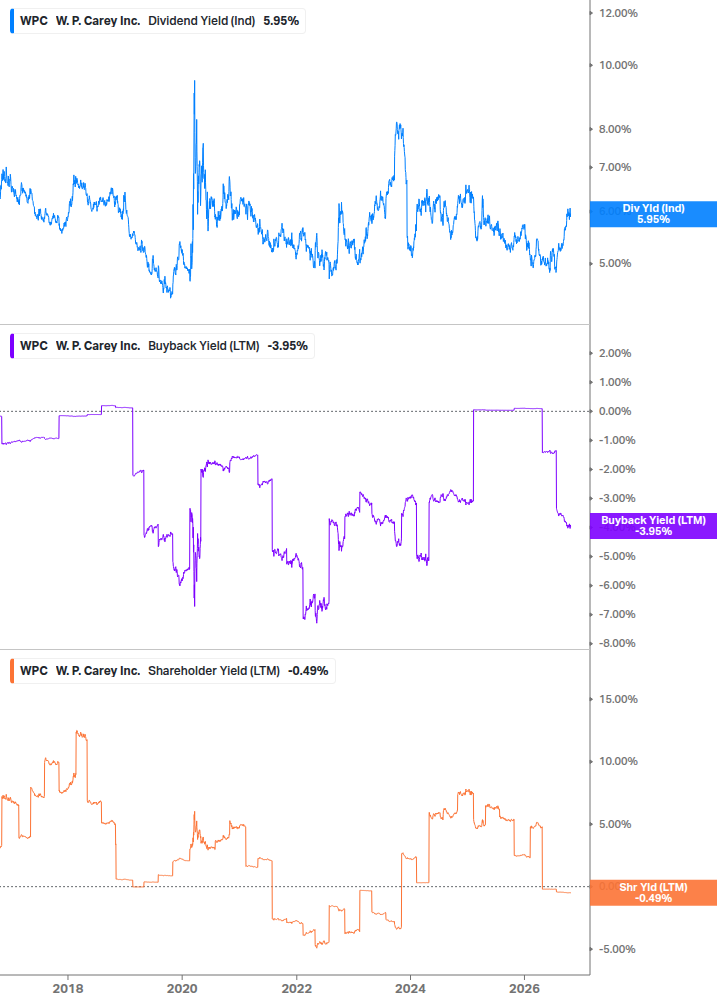Screen dimensions: 717x1005
Task: Click the -8.00% buyback yield axis label
Action: [x=617, y=644]
